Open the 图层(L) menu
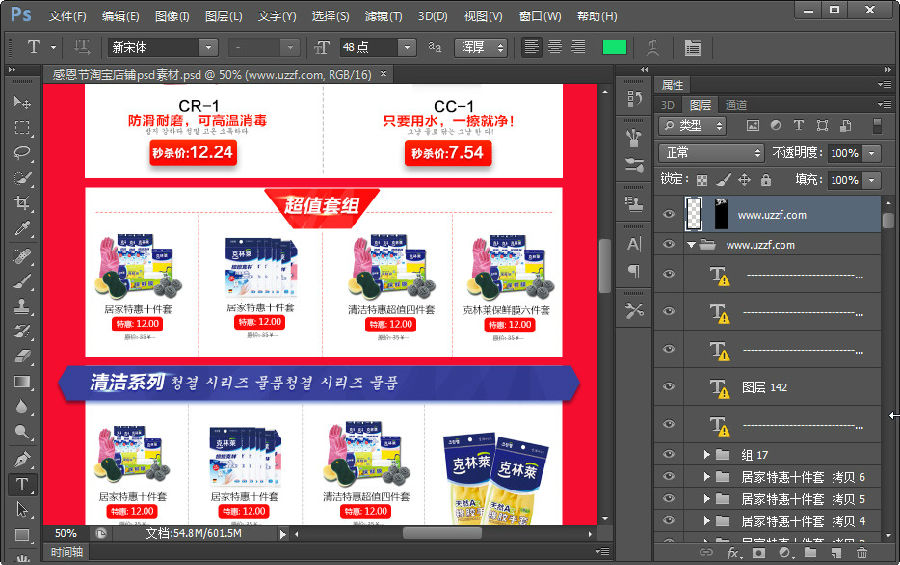Screen dimensions: 900x565 point(223,17)
